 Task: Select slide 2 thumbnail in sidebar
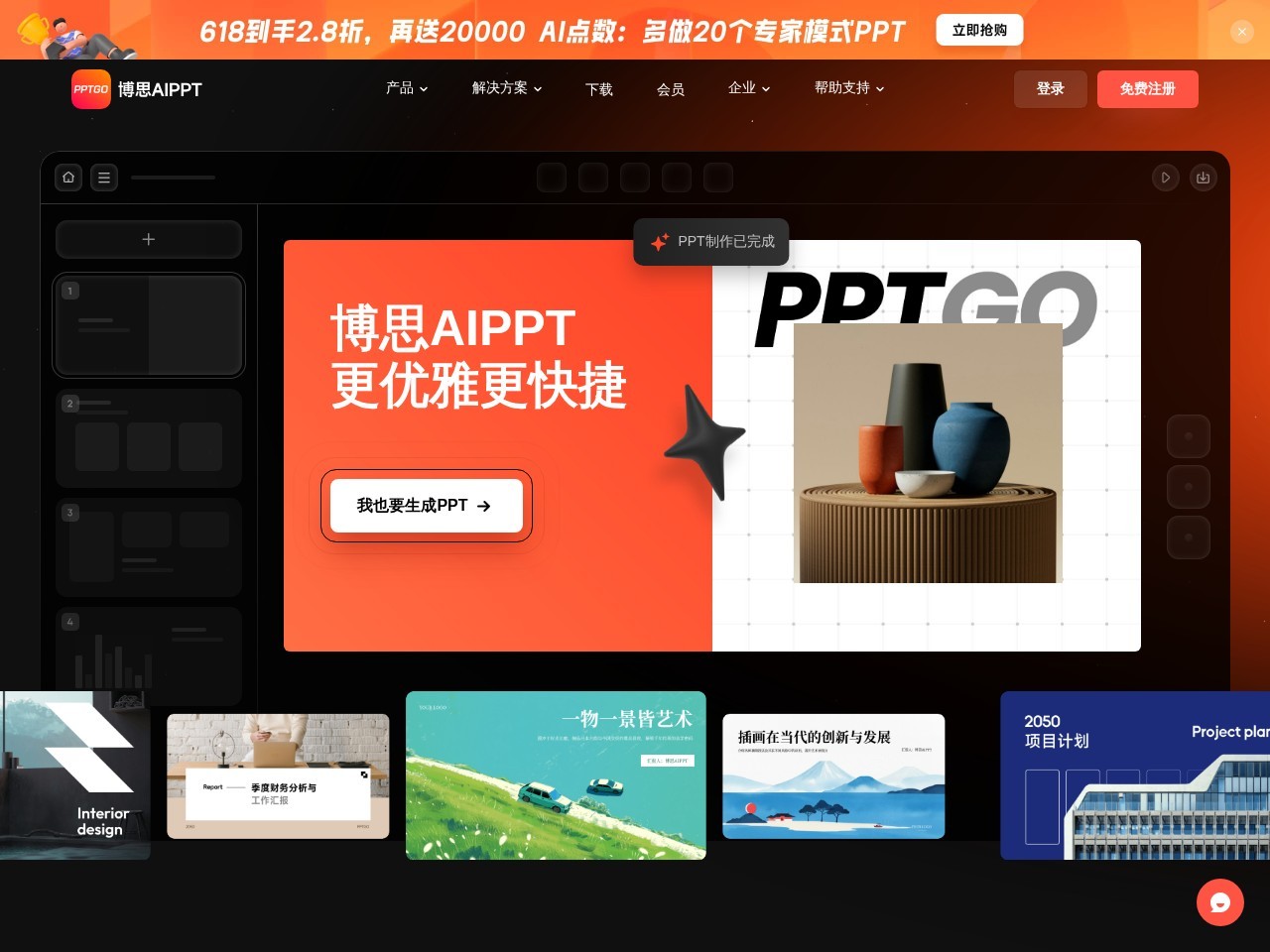[x=149, y=438]
